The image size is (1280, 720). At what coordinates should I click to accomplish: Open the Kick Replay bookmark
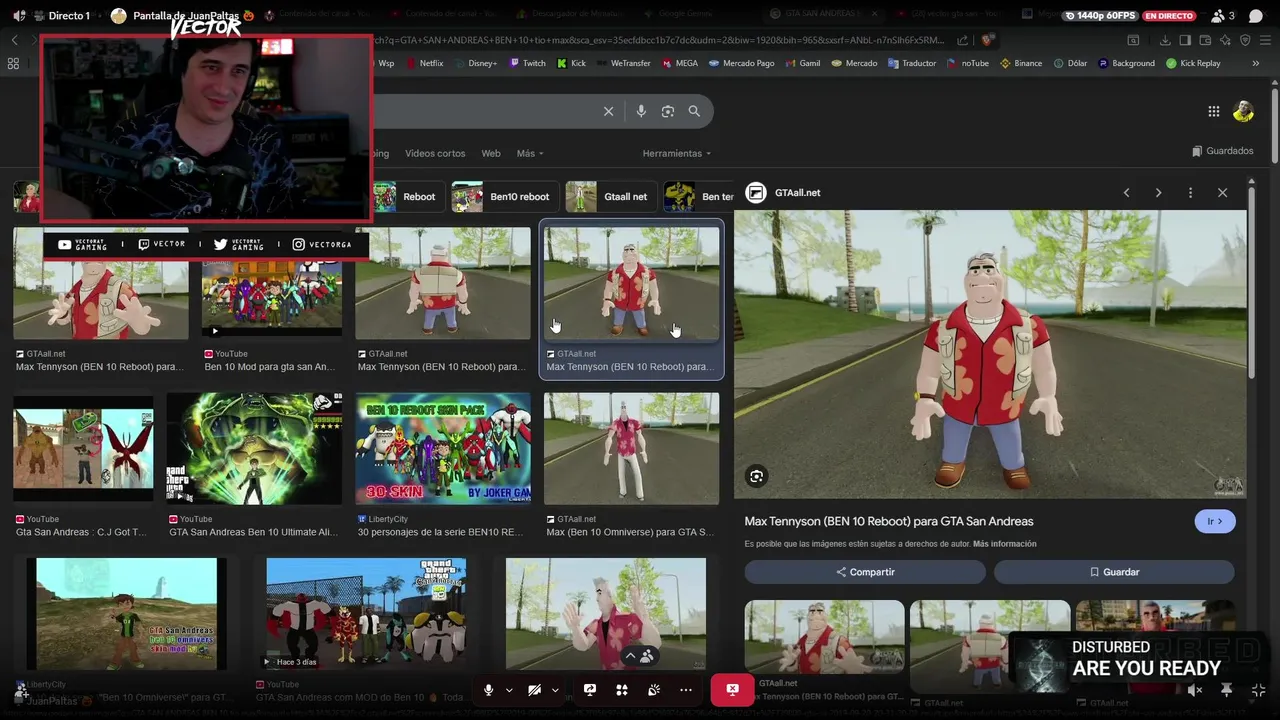1193,63
